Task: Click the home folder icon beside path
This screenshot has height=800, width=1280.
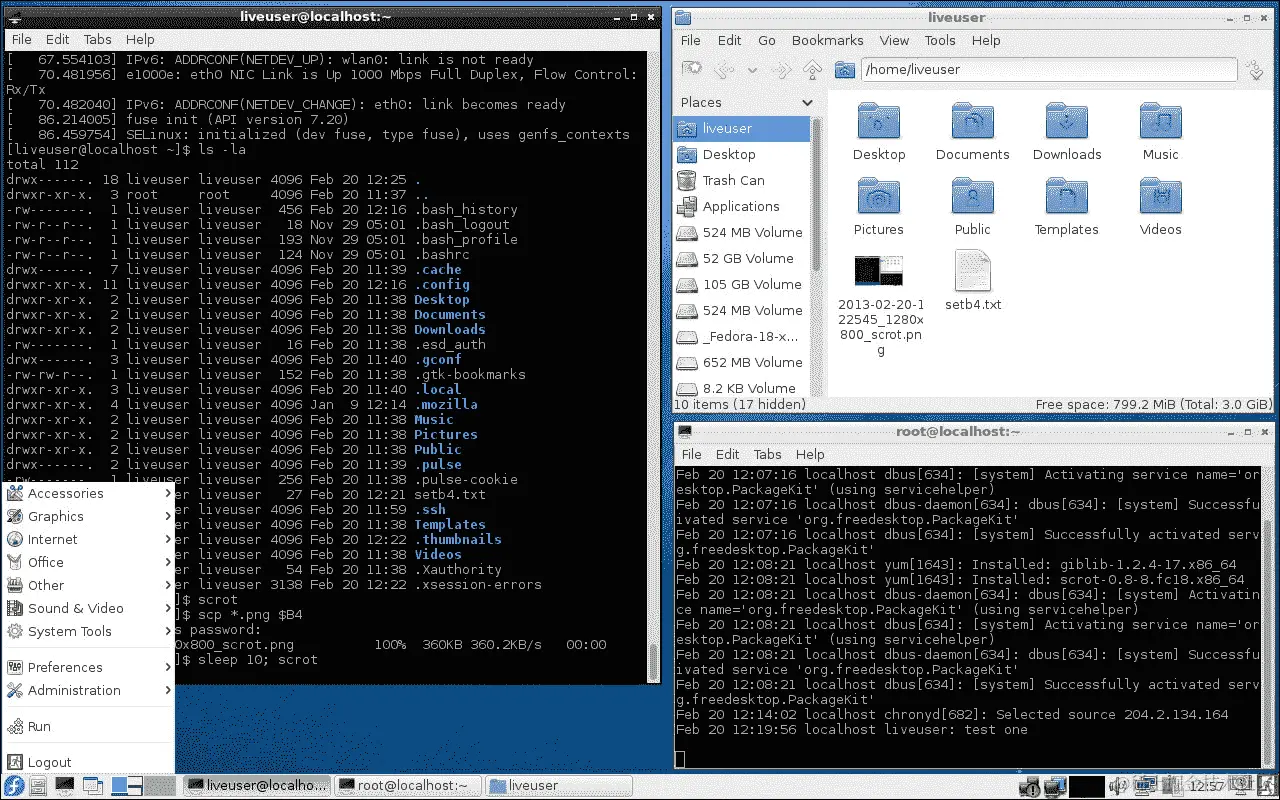Action: tap(845, 69)
